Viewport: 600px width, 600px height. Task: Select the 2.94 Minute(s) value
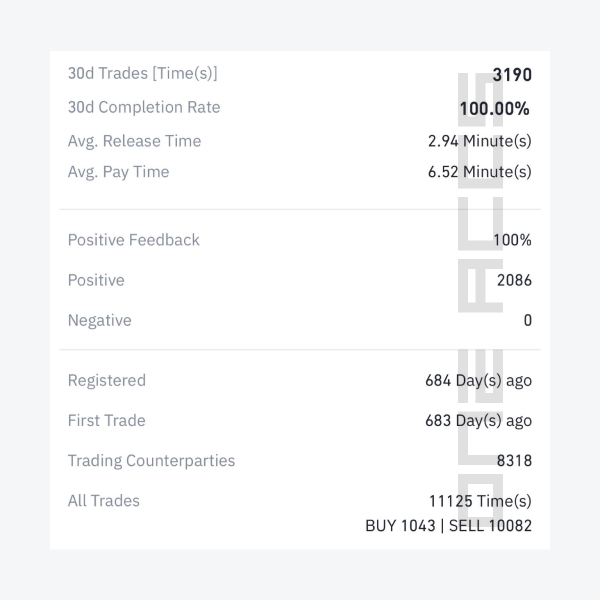pyautogui.click(x=480, y=141)
